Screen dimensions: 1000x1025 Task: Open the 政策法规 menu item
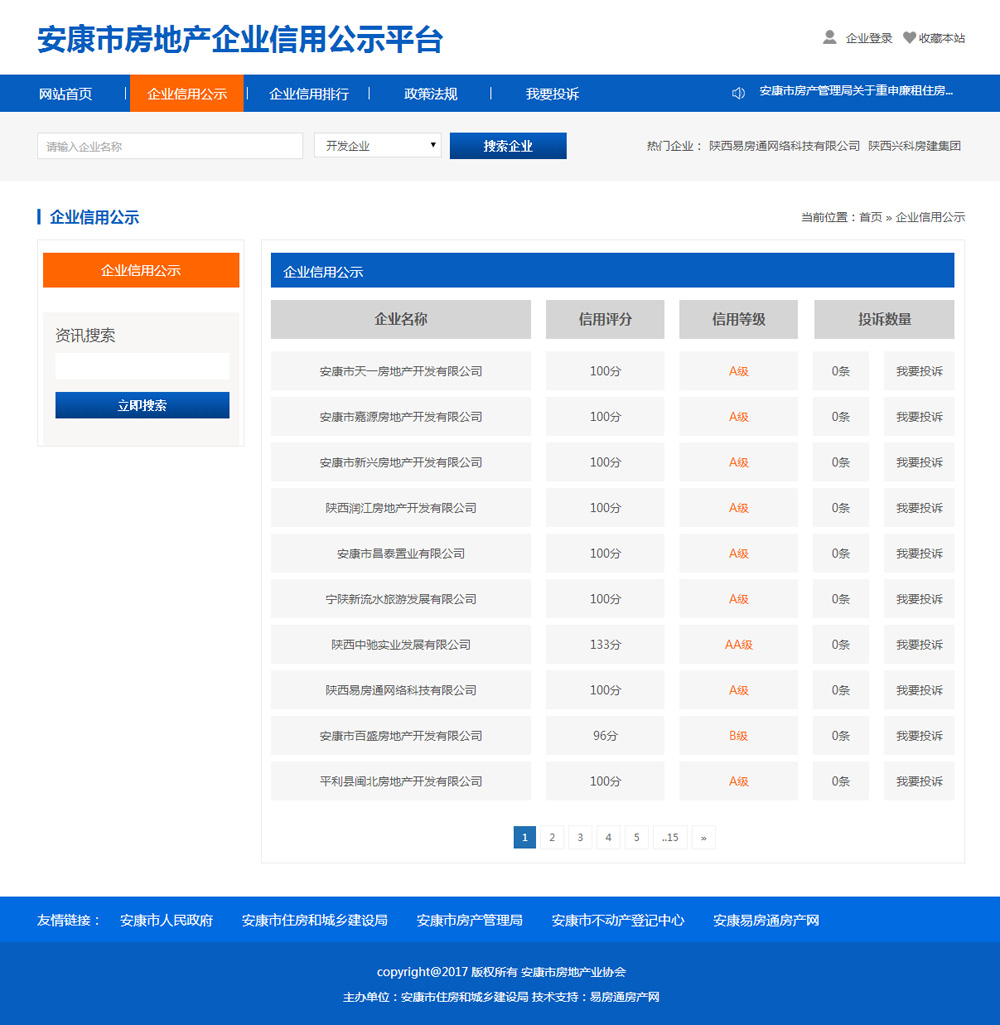(430, 94)
